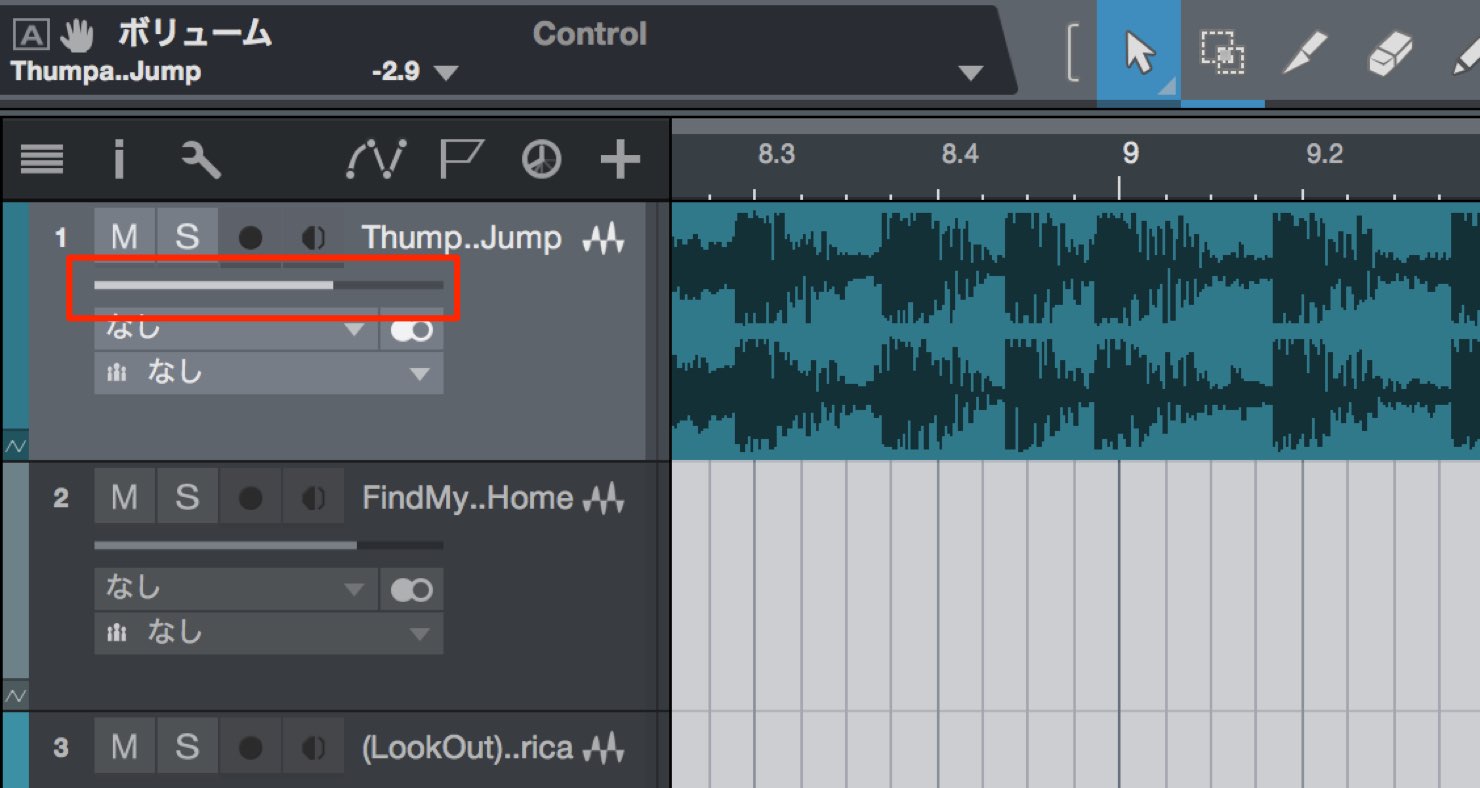Adjust the Thump..Jump volume slider
The width and height of the screenshot is (1480, 788).
click(269, 285)
